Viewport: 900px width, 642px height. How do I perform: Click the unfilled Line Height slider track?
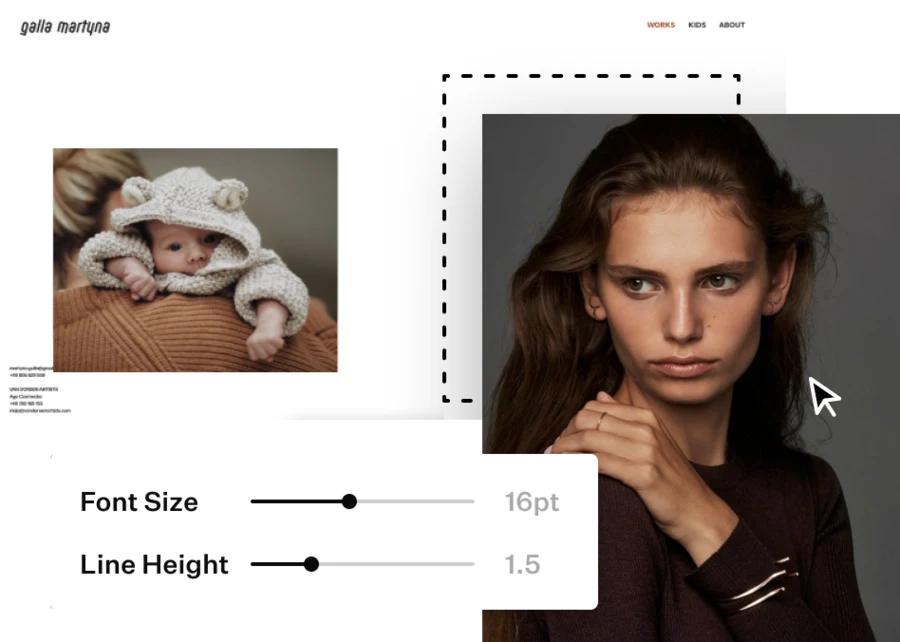coord(397,564)
